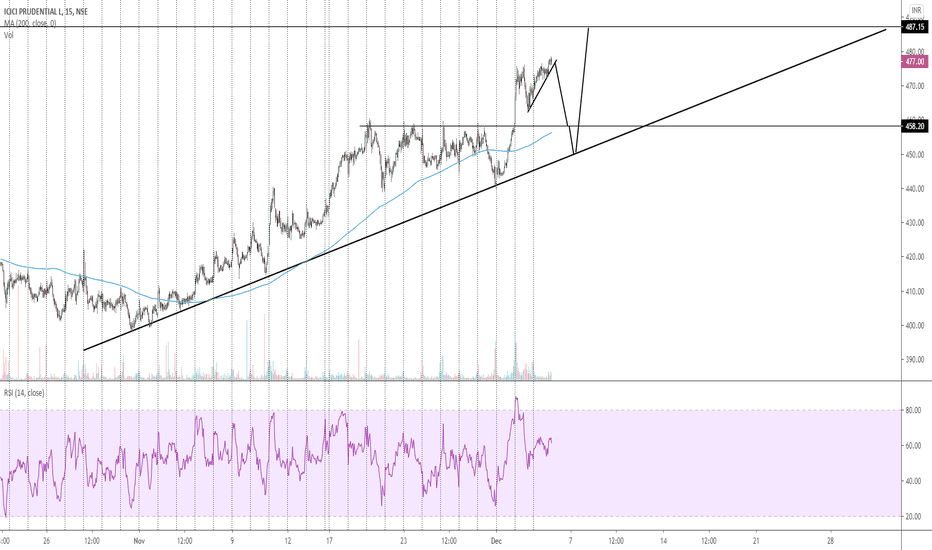
Task: Click 390.00 on the price axis
Action: point(915,360)
